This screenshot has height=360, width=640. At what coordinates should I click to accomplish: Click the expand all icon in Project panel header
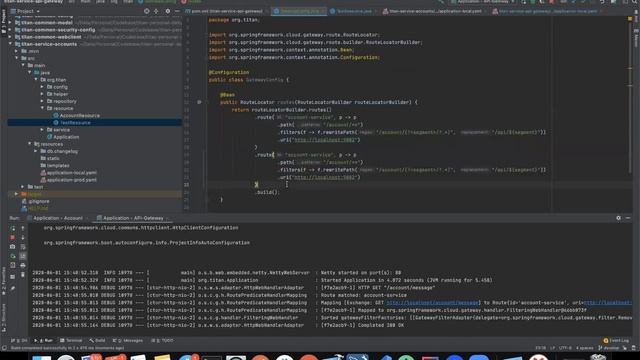click(156, 11)
